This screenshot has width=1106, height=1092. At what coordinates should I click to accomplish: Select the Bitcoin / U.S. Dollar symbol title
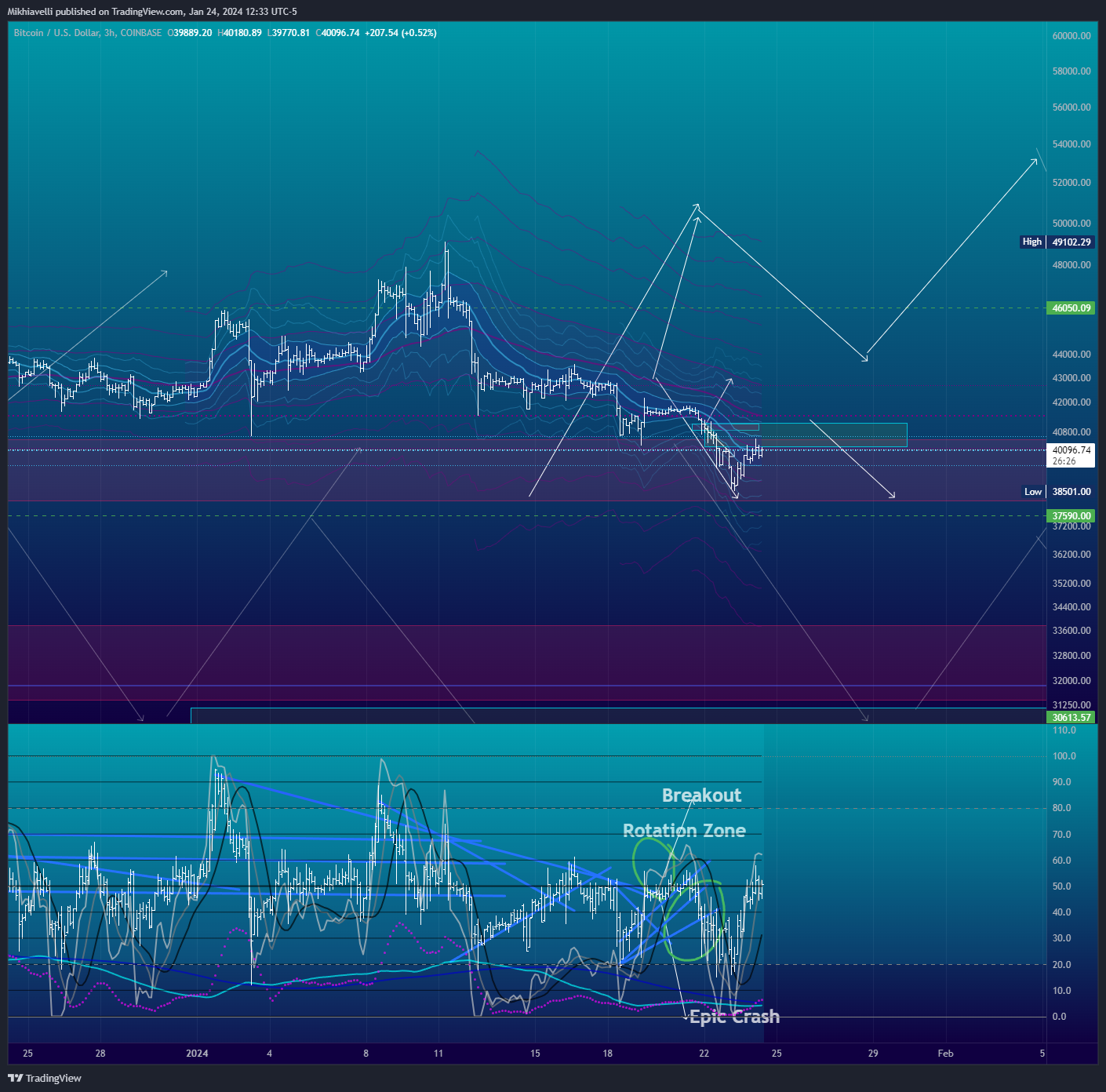[x=56, y=33]
